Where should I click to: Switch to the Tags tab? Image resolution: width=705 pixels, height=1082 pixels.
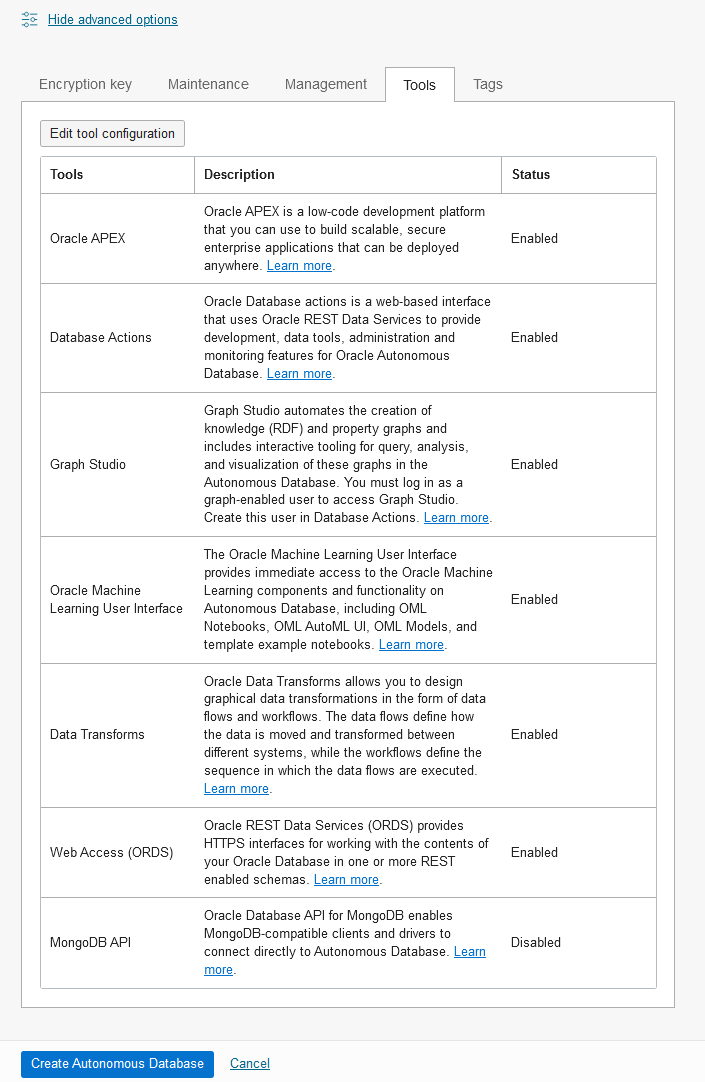488,84
